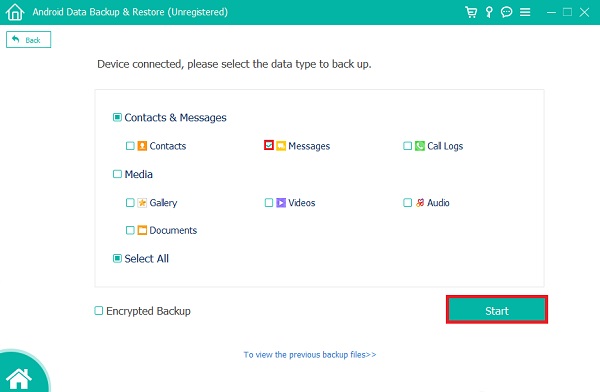
Task: Click the yellow Messages icon
Action: 281,146
